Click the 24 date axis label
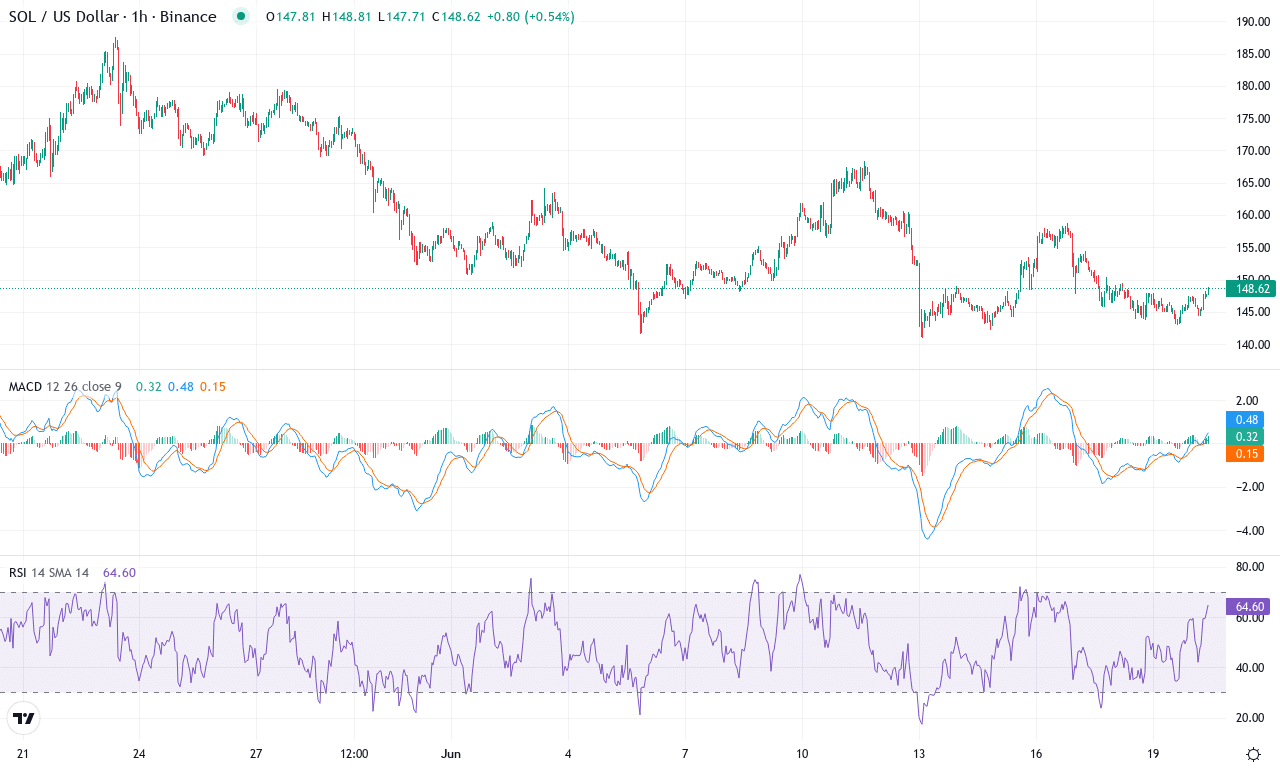The width and height of the screenshot is (1280, 768). tap(139, 753)
